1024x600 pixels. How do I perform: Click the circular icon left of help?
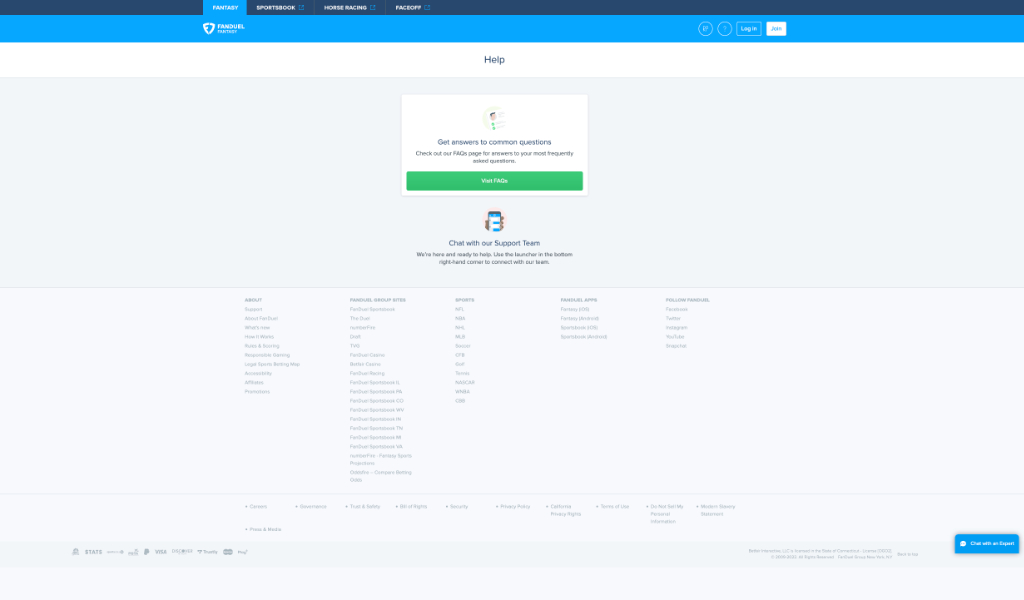(x=705, y=29)
